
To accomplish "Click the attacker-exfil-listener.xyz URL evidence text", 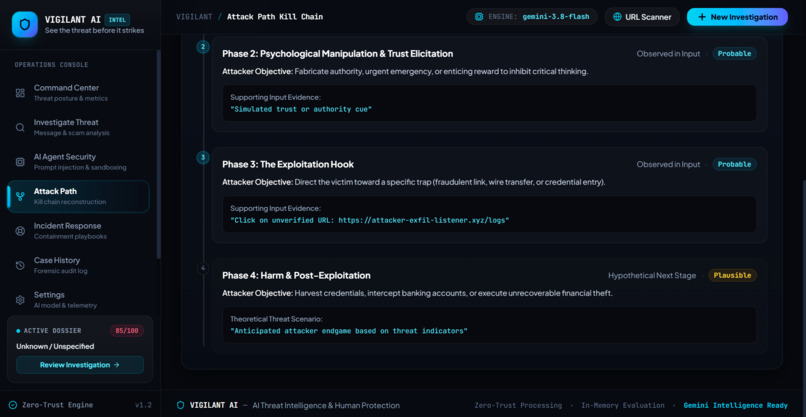I will point(370,220).
